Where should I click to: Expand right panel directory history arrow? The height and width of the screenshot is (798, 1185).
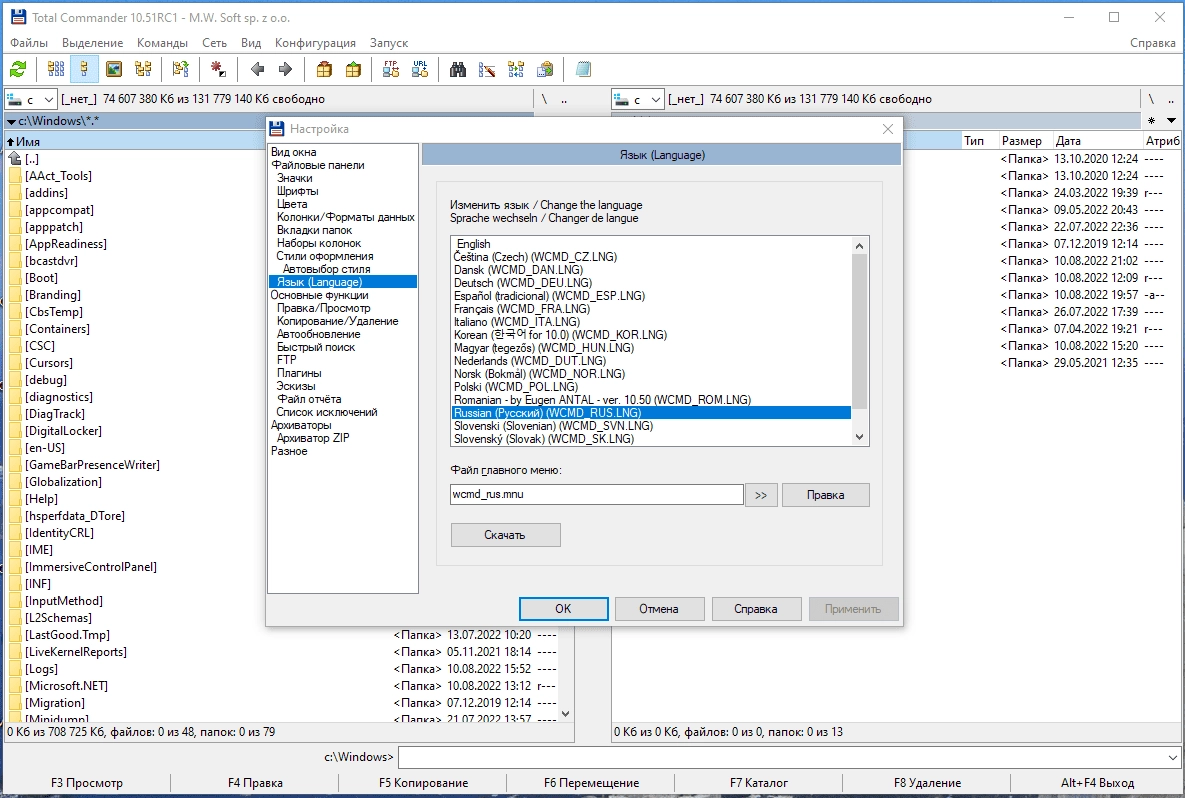[x=1171, y=121]
